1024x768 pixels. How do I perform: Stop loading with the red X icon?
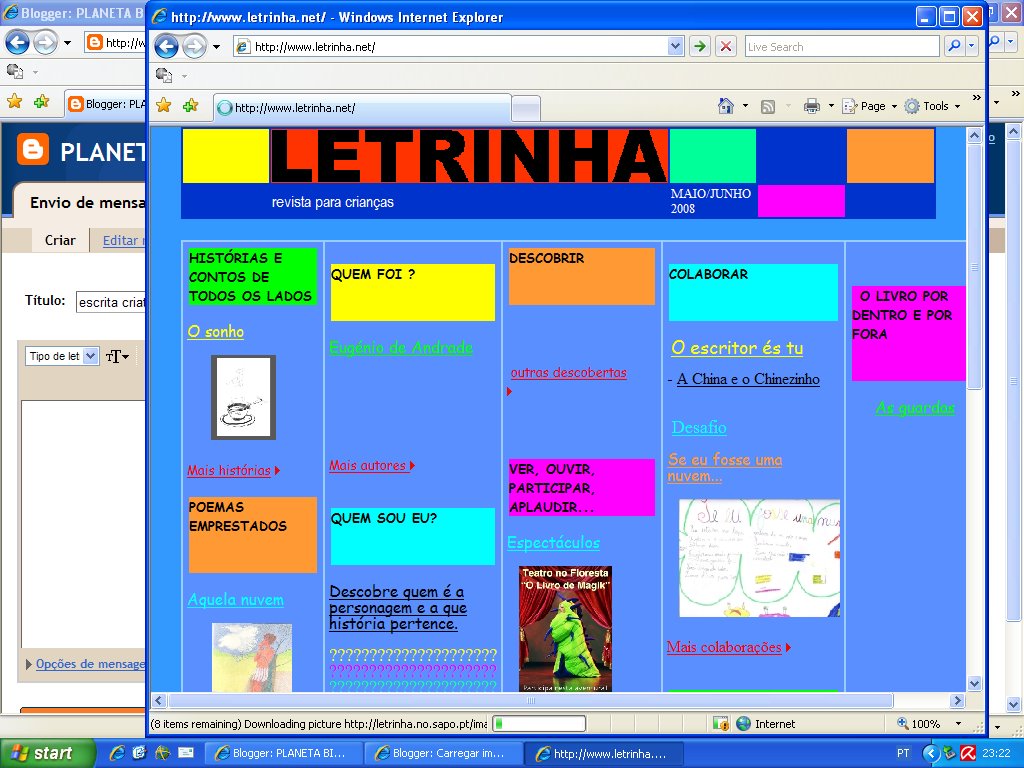[725, 46]
